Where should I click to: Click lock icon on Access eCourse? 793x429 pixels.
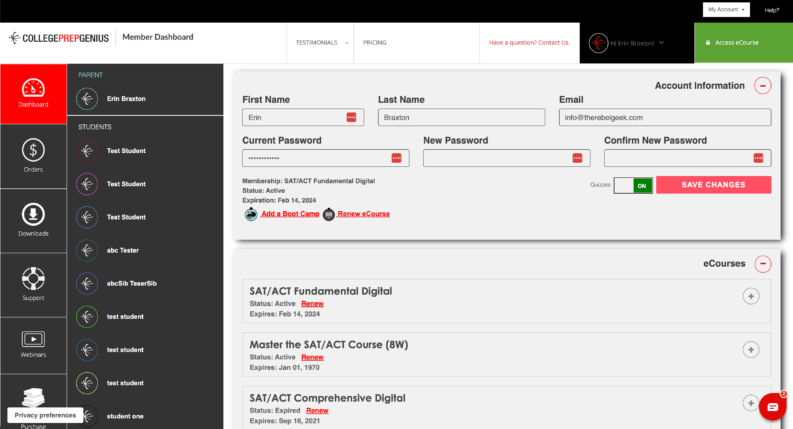(x=708, y=42)
